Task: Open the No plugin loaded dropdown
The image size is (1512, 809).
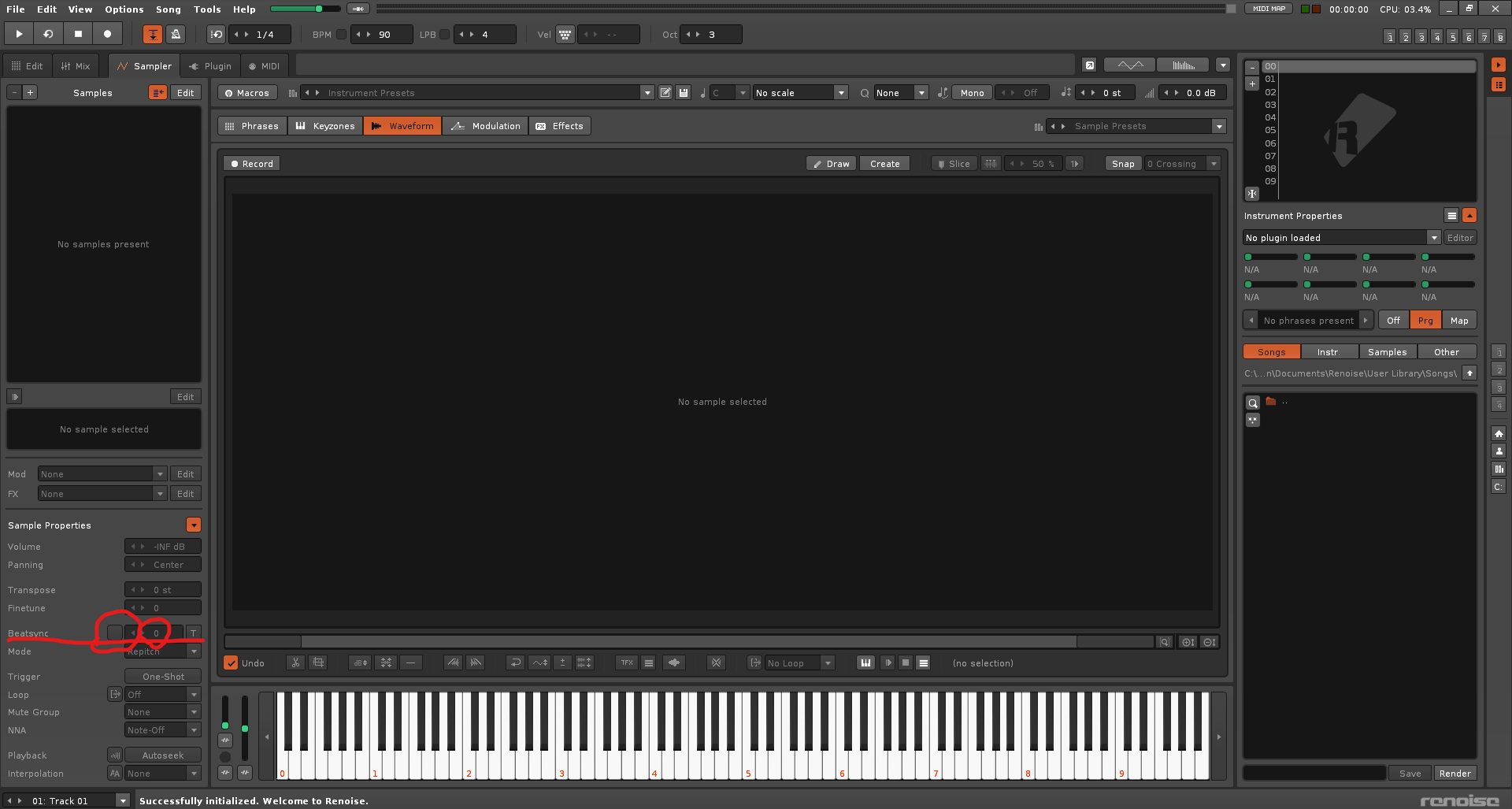Action: coord(1342,238)
